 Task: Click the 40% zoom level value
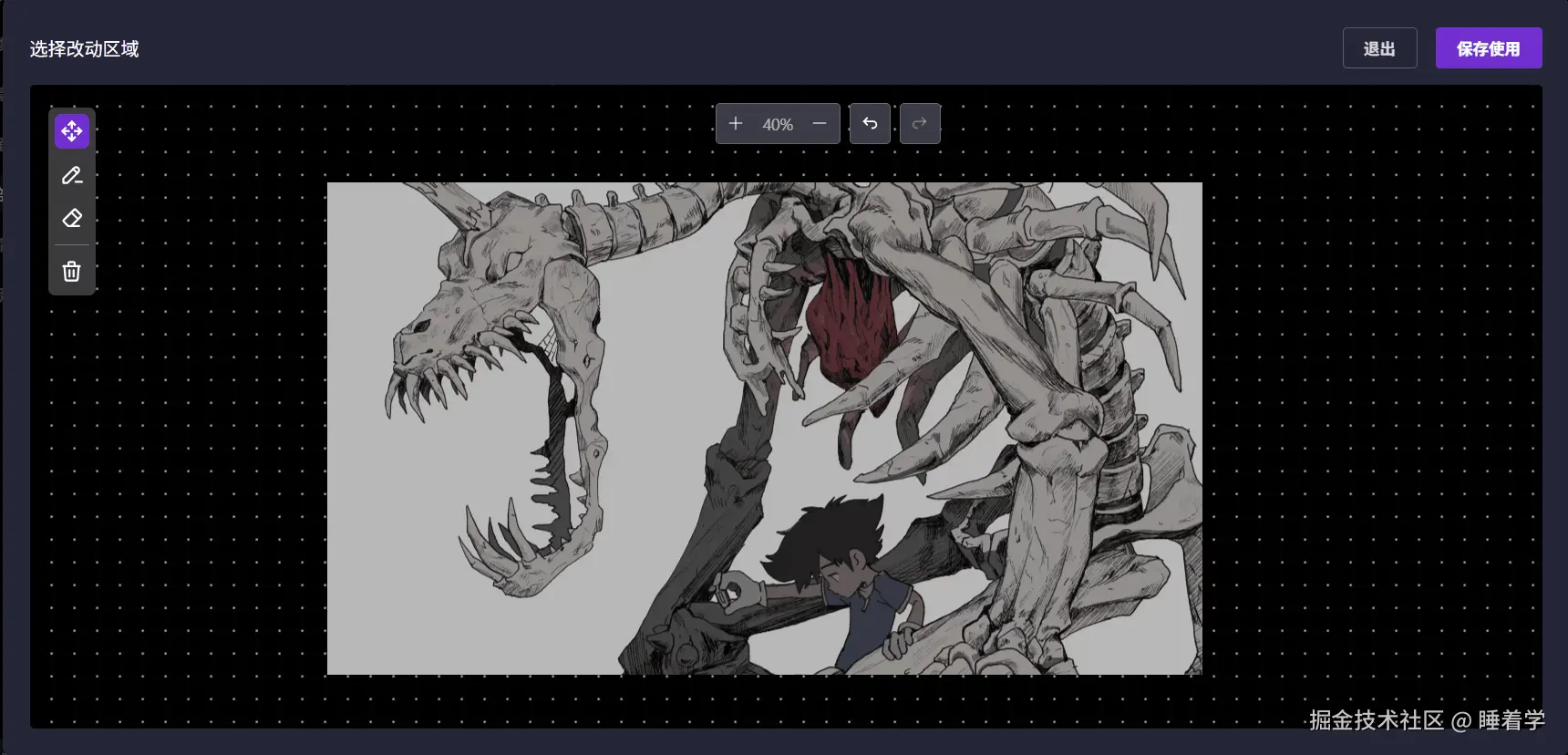click(x=778, y=124)
